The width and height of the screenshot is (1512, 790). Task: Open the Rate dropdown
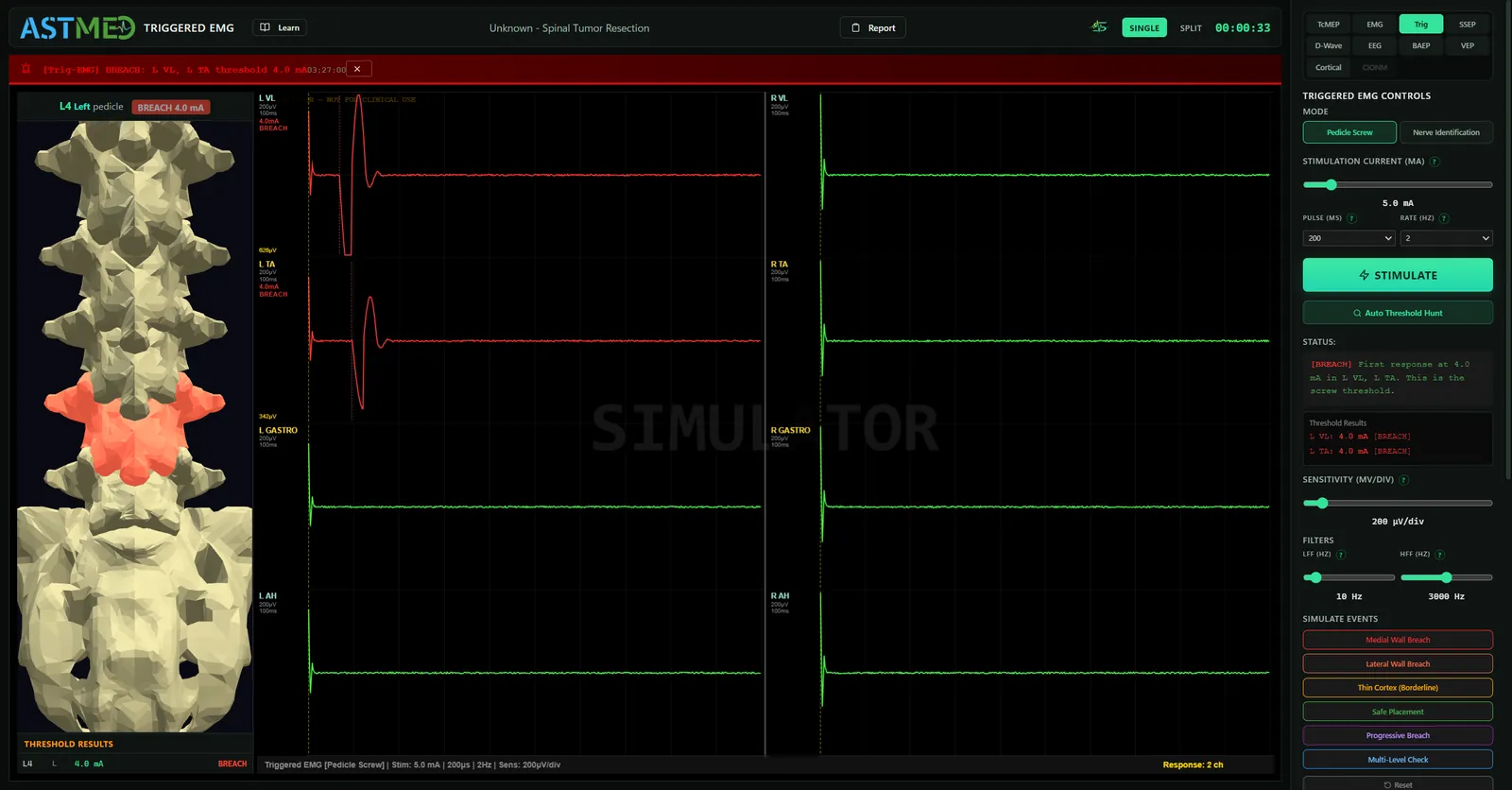1446,238
